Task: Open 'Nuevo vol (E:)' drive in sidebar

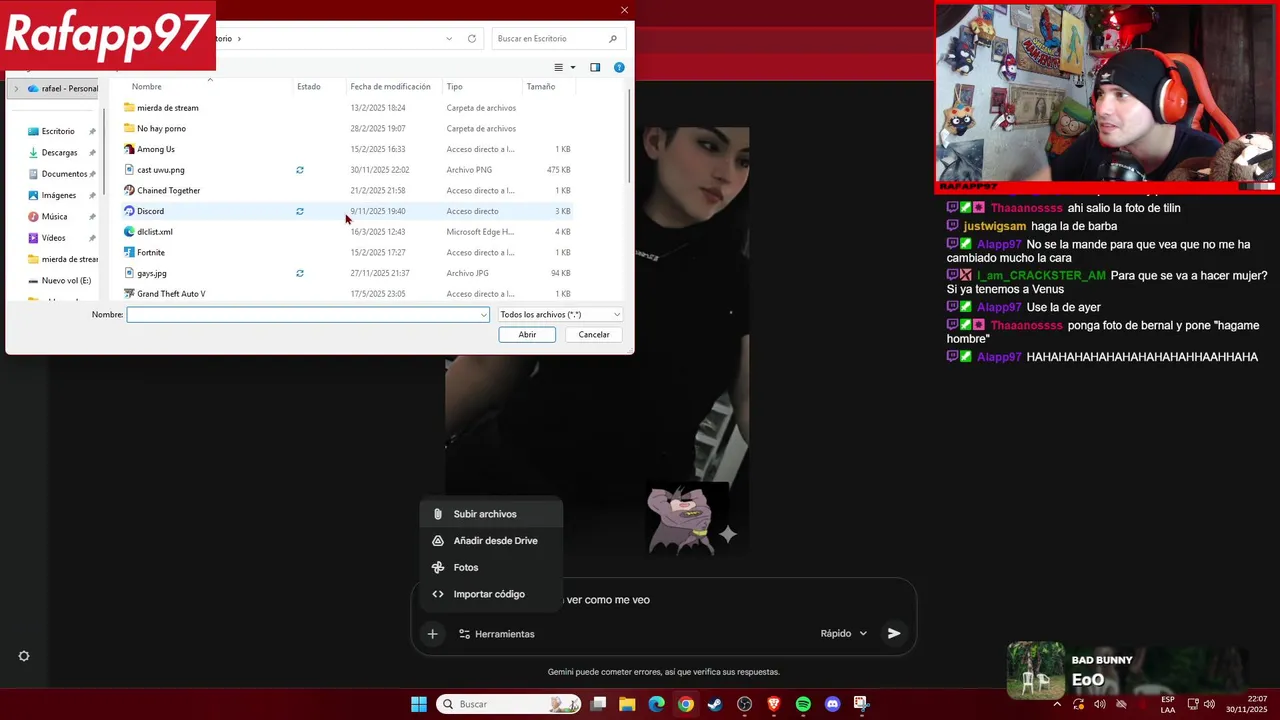Action: tap(66, 281)
